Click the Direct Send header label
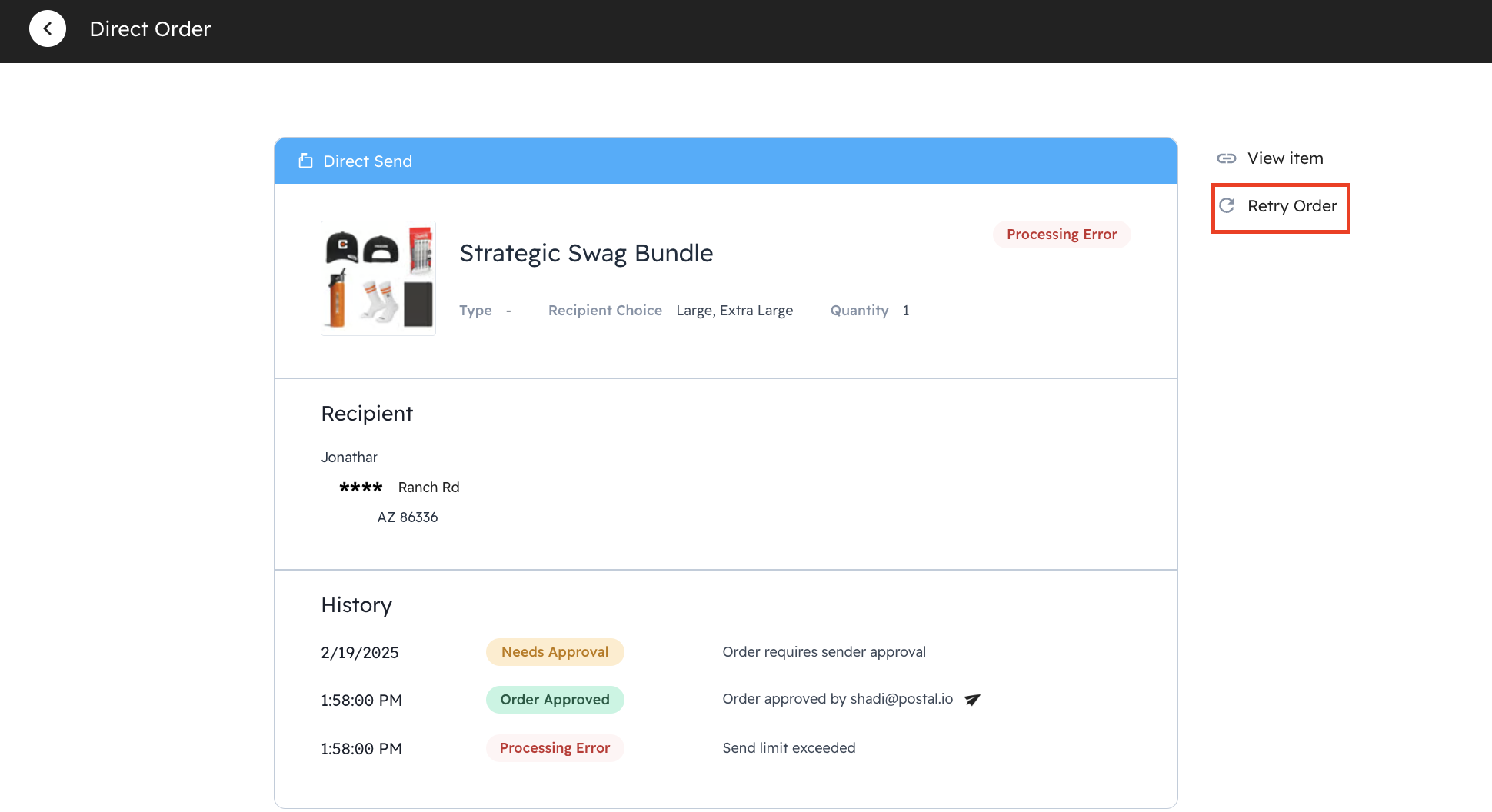 tap(368, 161)
